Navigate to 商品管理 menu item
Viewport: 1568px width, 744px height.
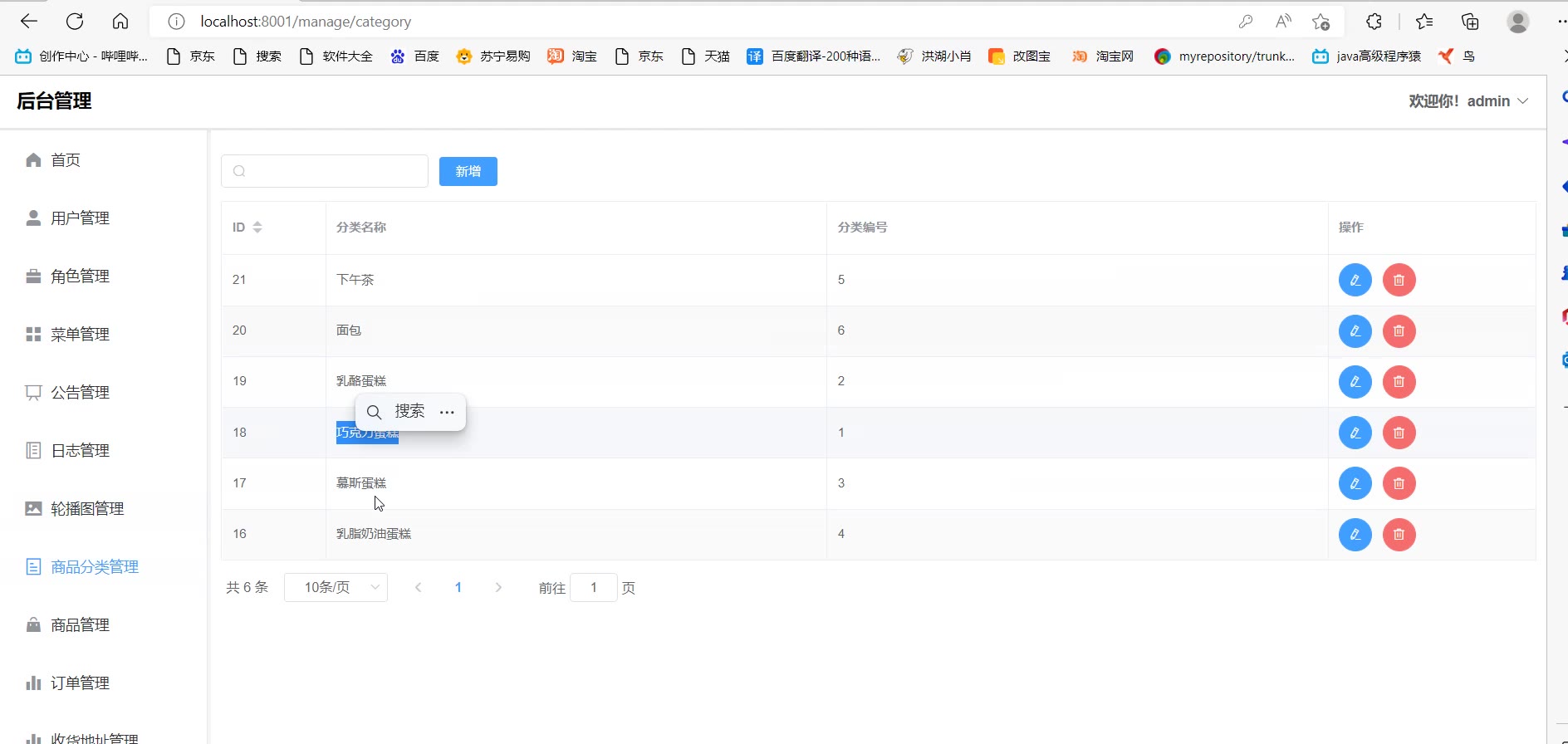pos(80,625)
